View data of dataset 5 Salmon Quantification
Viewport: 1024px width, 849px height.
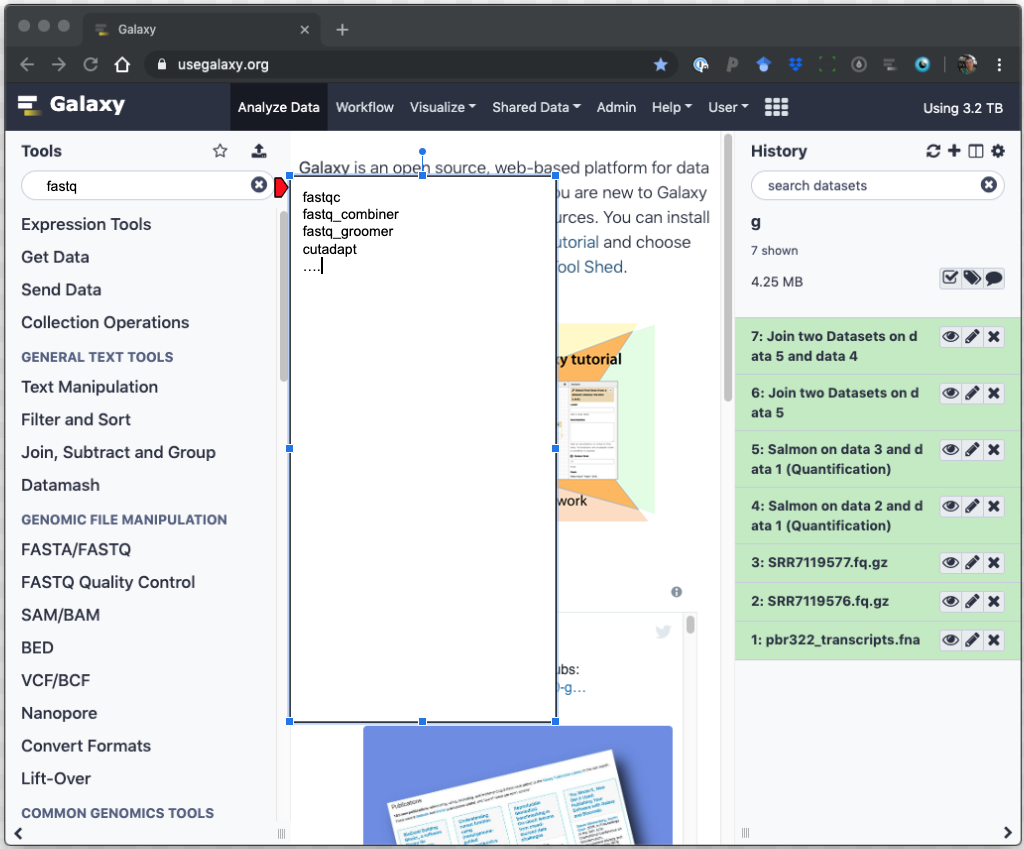951,449
